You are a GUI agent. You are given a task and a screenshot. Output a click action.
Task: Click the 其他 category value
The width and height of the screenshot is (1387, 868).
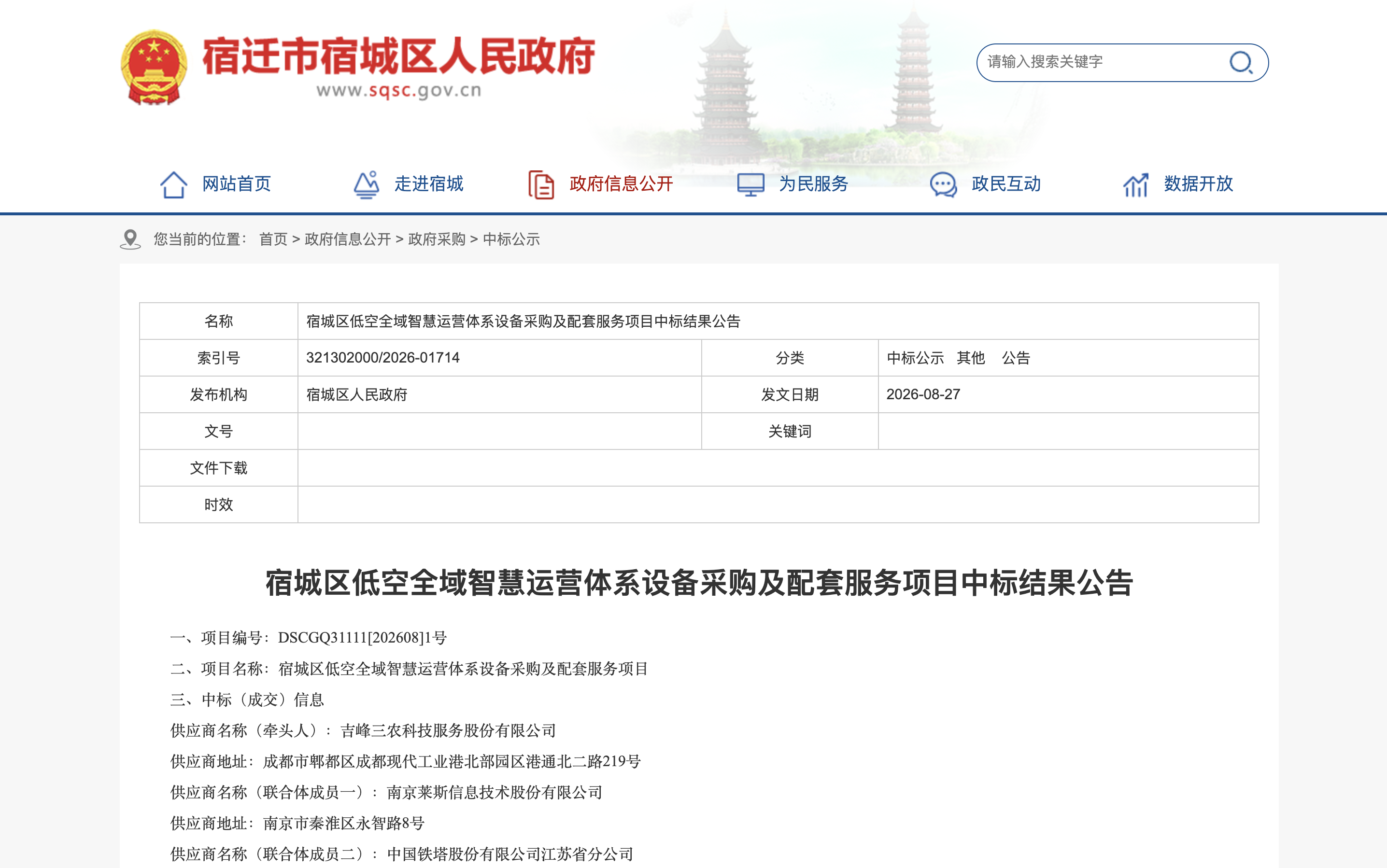click(x=971, y=358)
